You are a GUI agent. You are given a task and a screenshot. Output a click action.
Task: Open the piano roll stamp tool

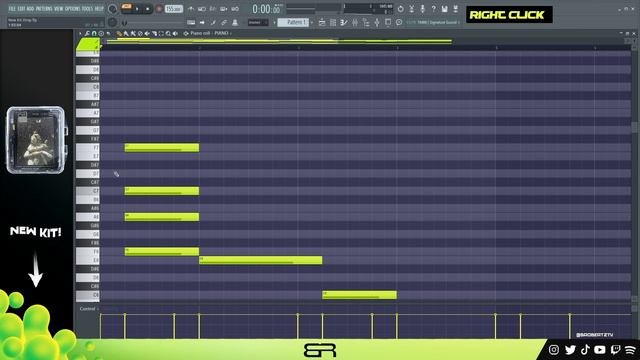pos(101,33)
